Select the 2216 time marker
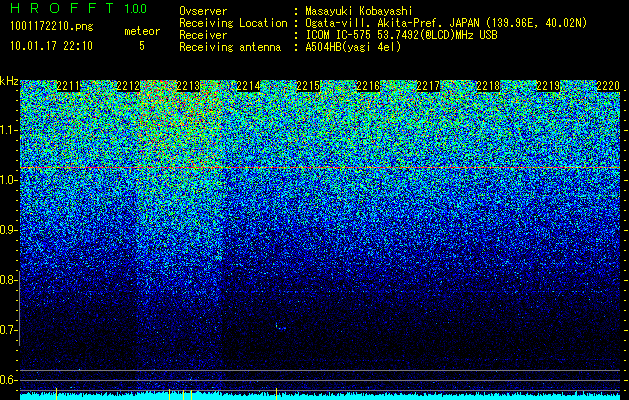 [368, 86]
